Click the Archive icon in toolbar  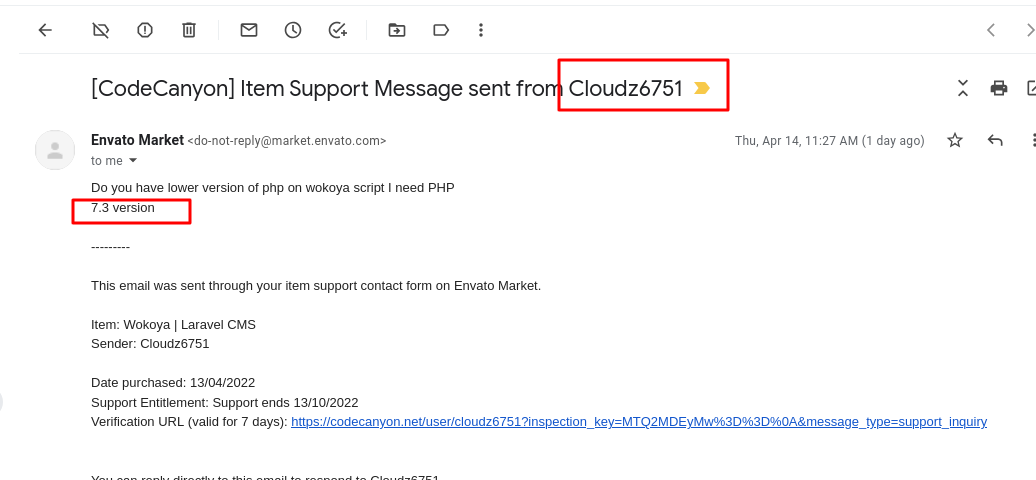100,30
